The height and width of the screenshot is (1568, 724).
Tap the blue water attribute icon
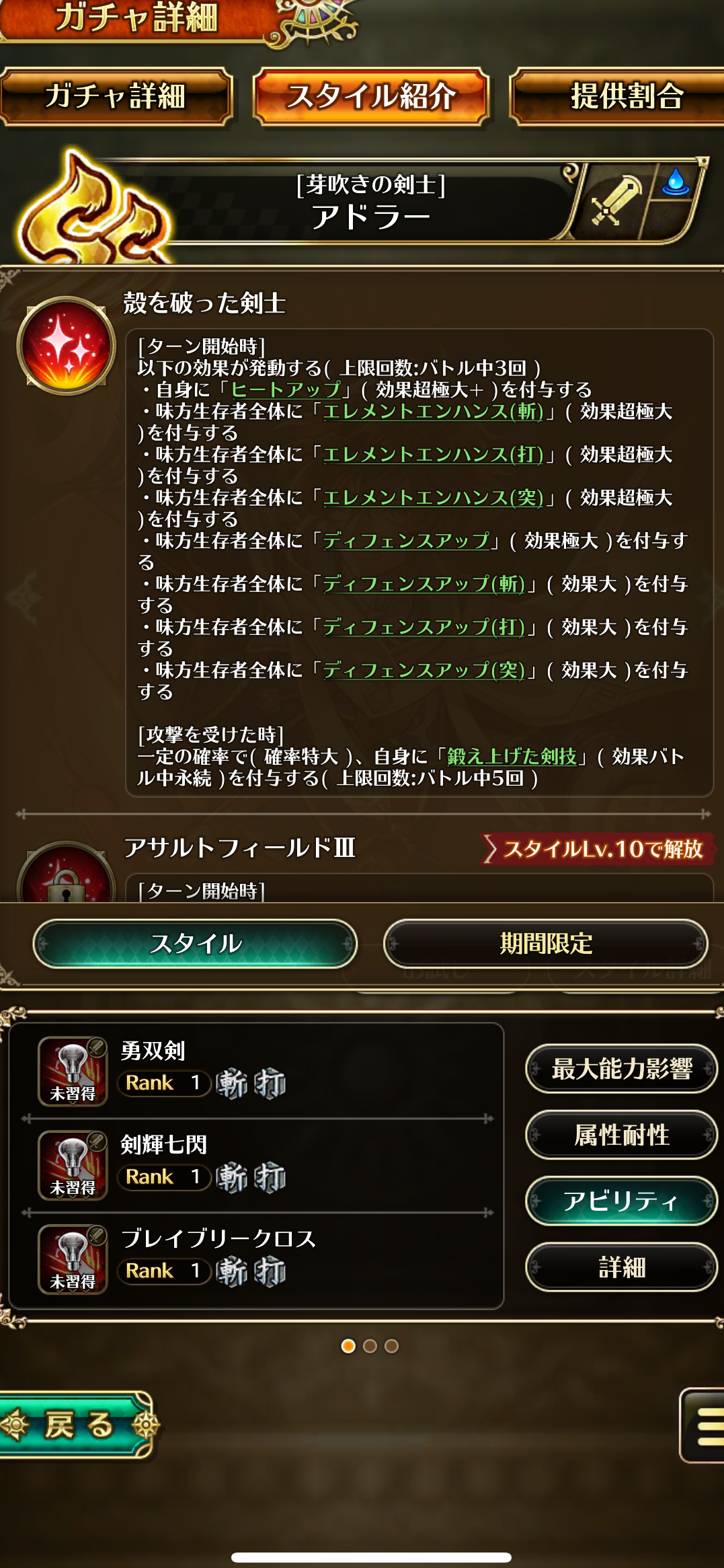(676, 182)
